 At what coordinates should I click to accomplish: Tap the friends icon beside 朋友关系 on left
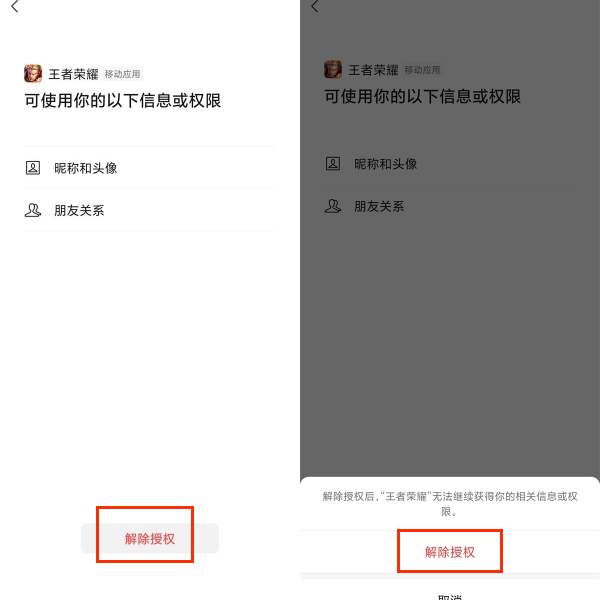(x=33, y=210)
